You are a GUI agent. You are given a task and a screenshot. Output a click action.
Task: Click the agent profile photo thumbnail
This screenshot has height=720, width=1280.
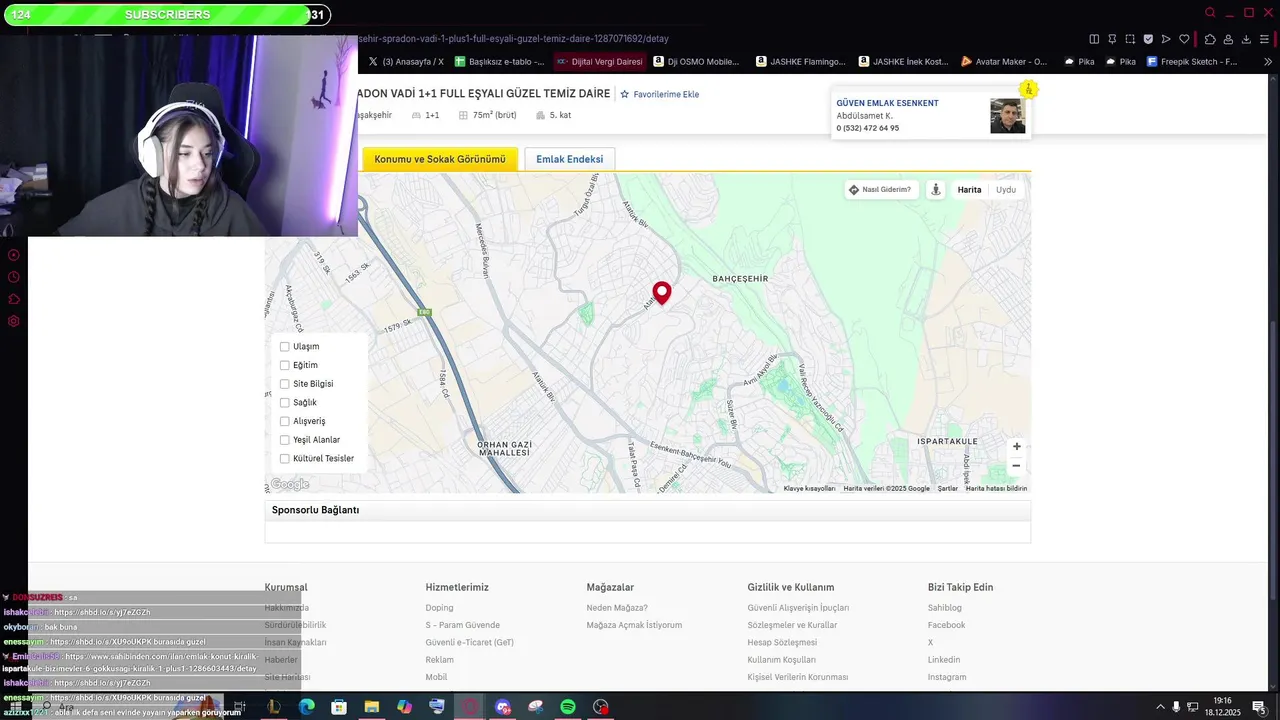[x=1007, y=116]
